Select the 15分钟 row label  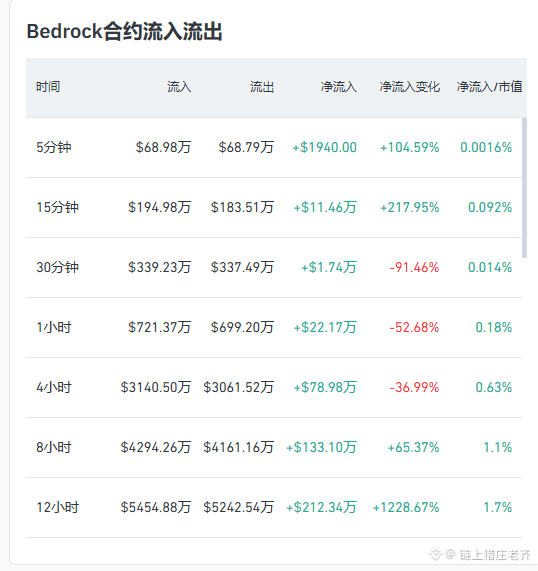(x=58, y=208)
